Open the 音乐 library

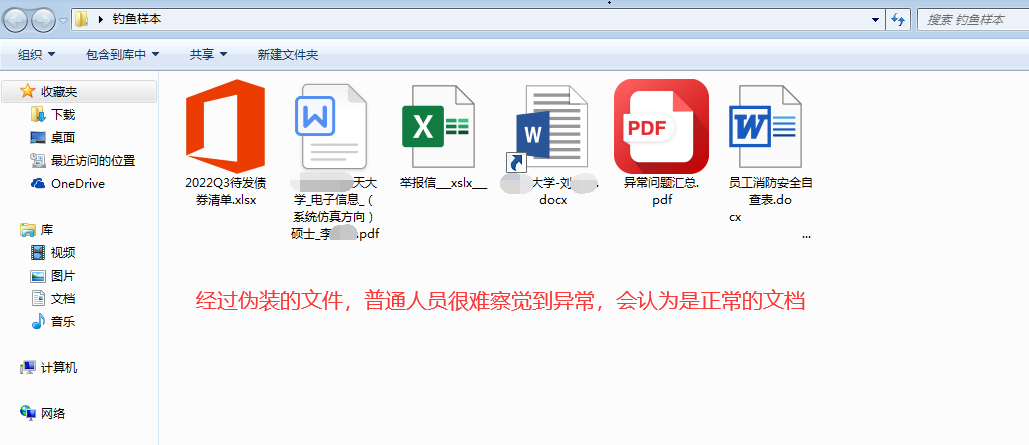(x=63, y=322)
